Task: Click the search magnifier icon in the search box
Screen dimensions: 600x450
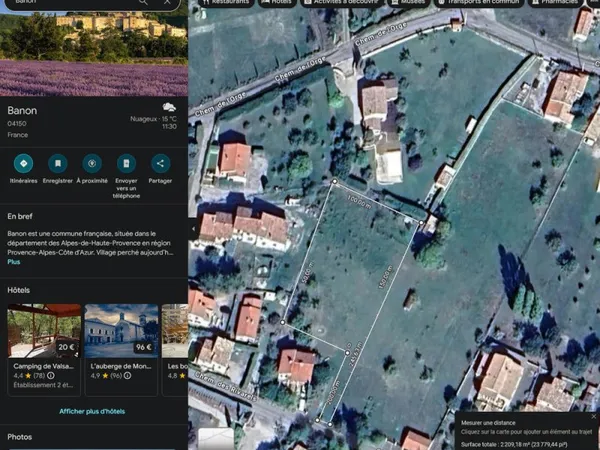Action: pyautogui.click(x=143, y=2)
